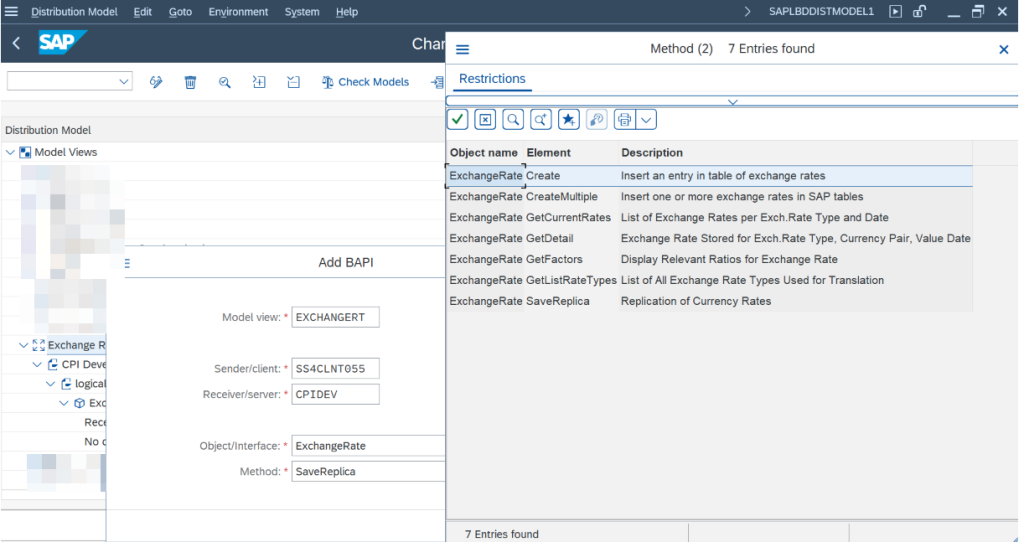Click the SAP logo

coord(62,42)
